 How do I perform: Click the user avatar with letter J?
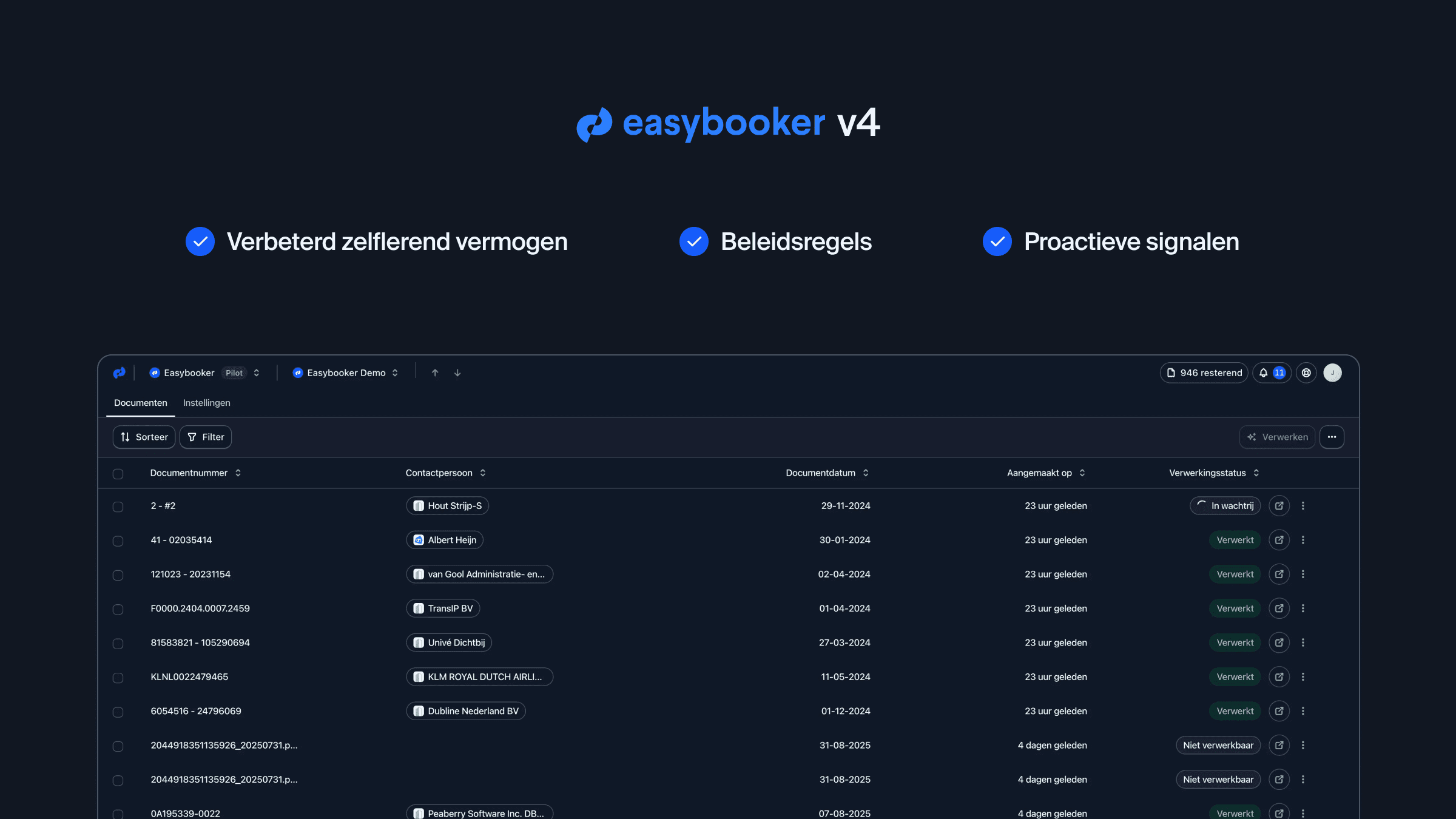coord(1333,372)
